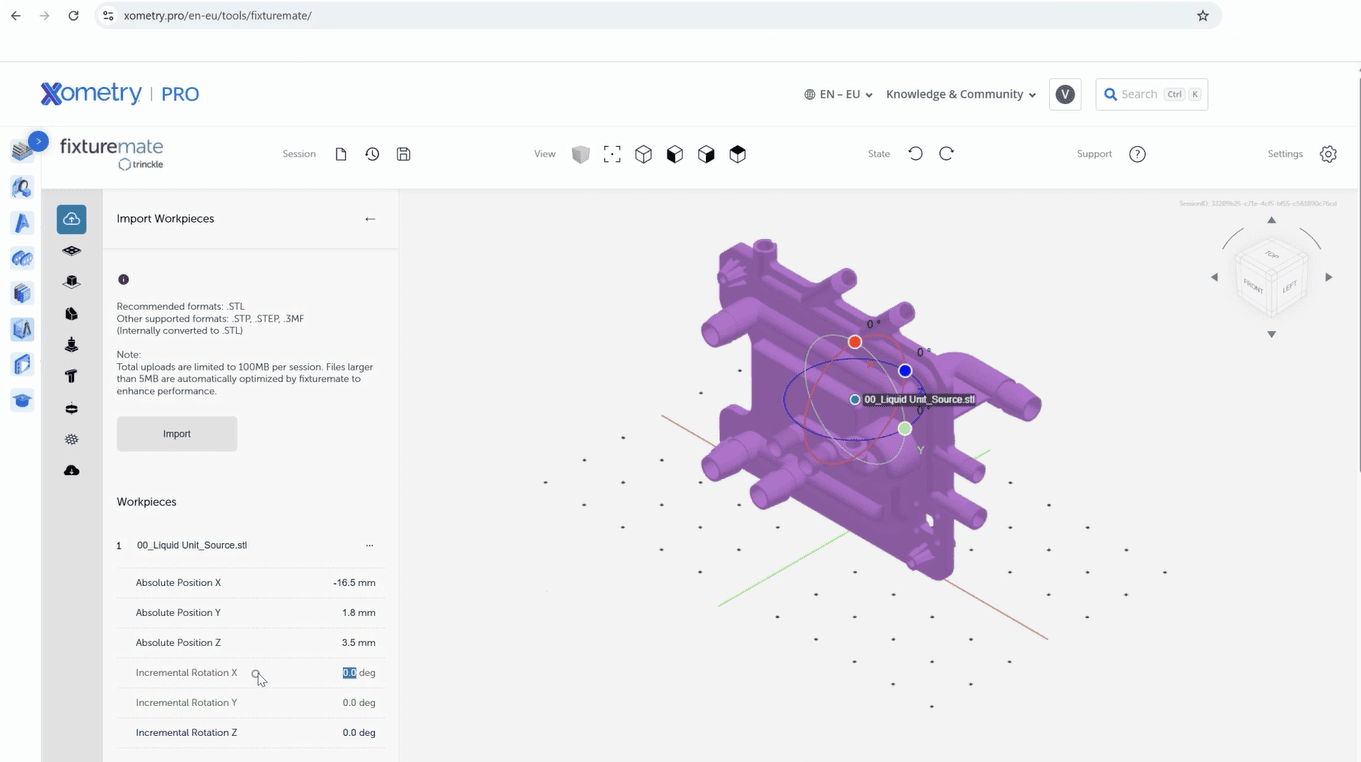Open the options menu for 00_Liquid Unit_Source.stl
The height and width of the screenshot is (762, 1361).
pos(370,546)
